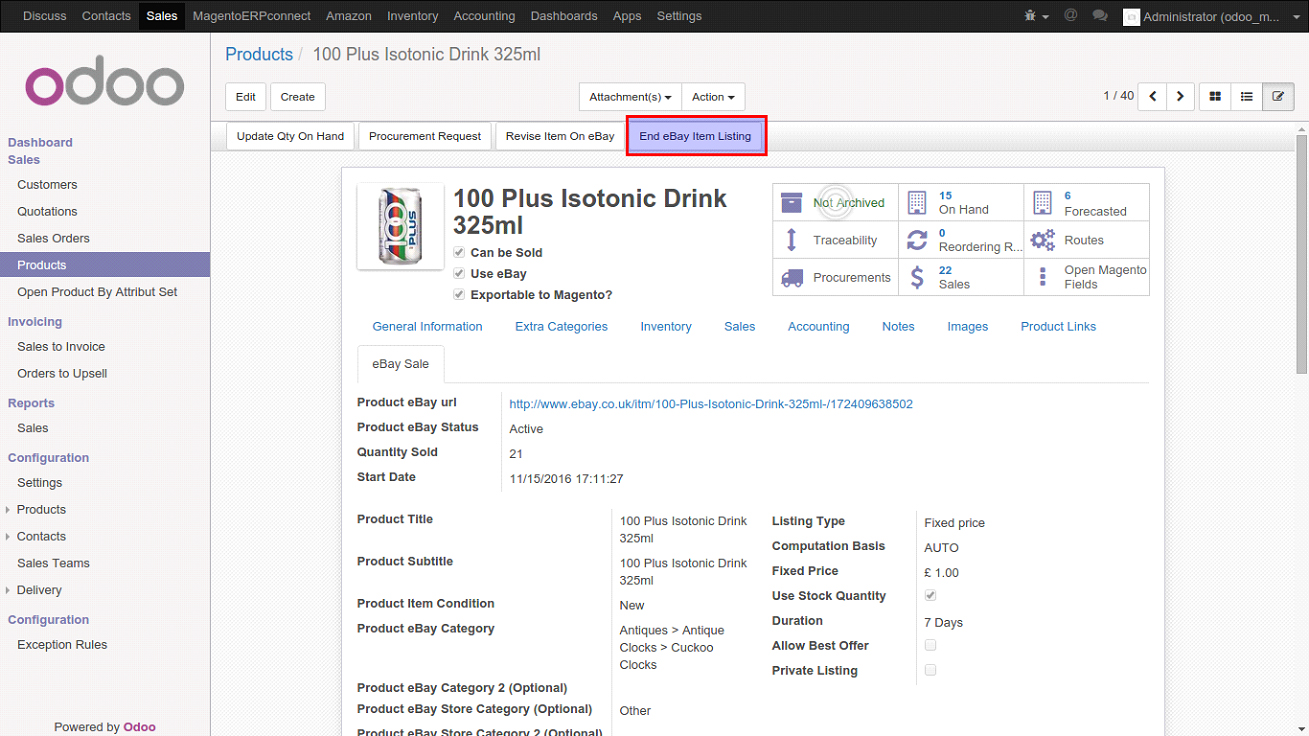This screenshot has height=736, width=1309.
Task: Click the Sales dollar icon
Action: [x=917, y=277]
